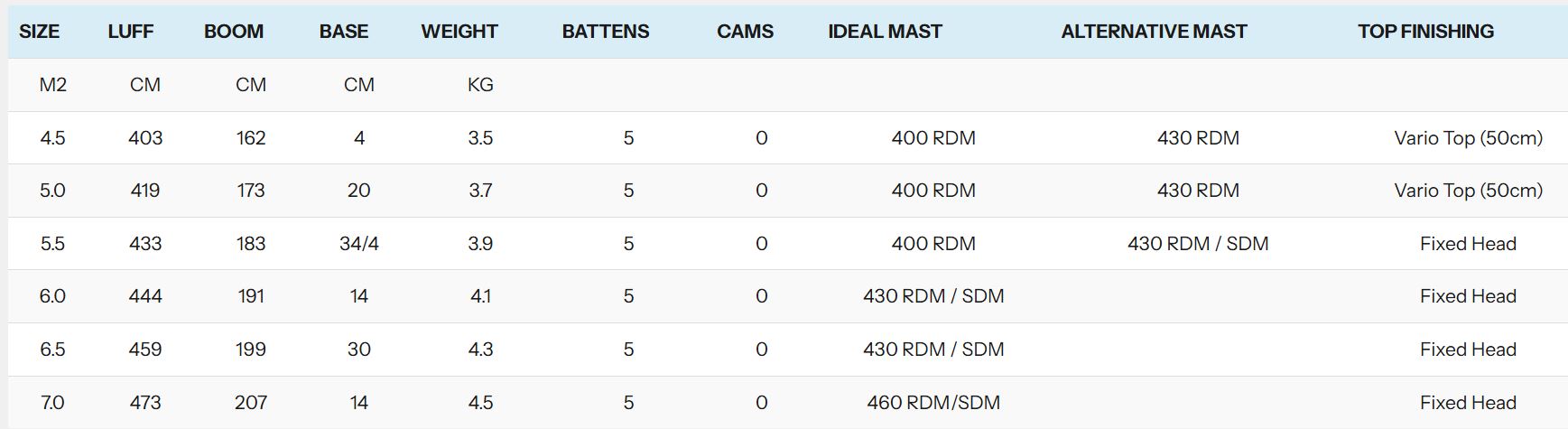Click the M2 unit cell under SIZE

(53, 85)
